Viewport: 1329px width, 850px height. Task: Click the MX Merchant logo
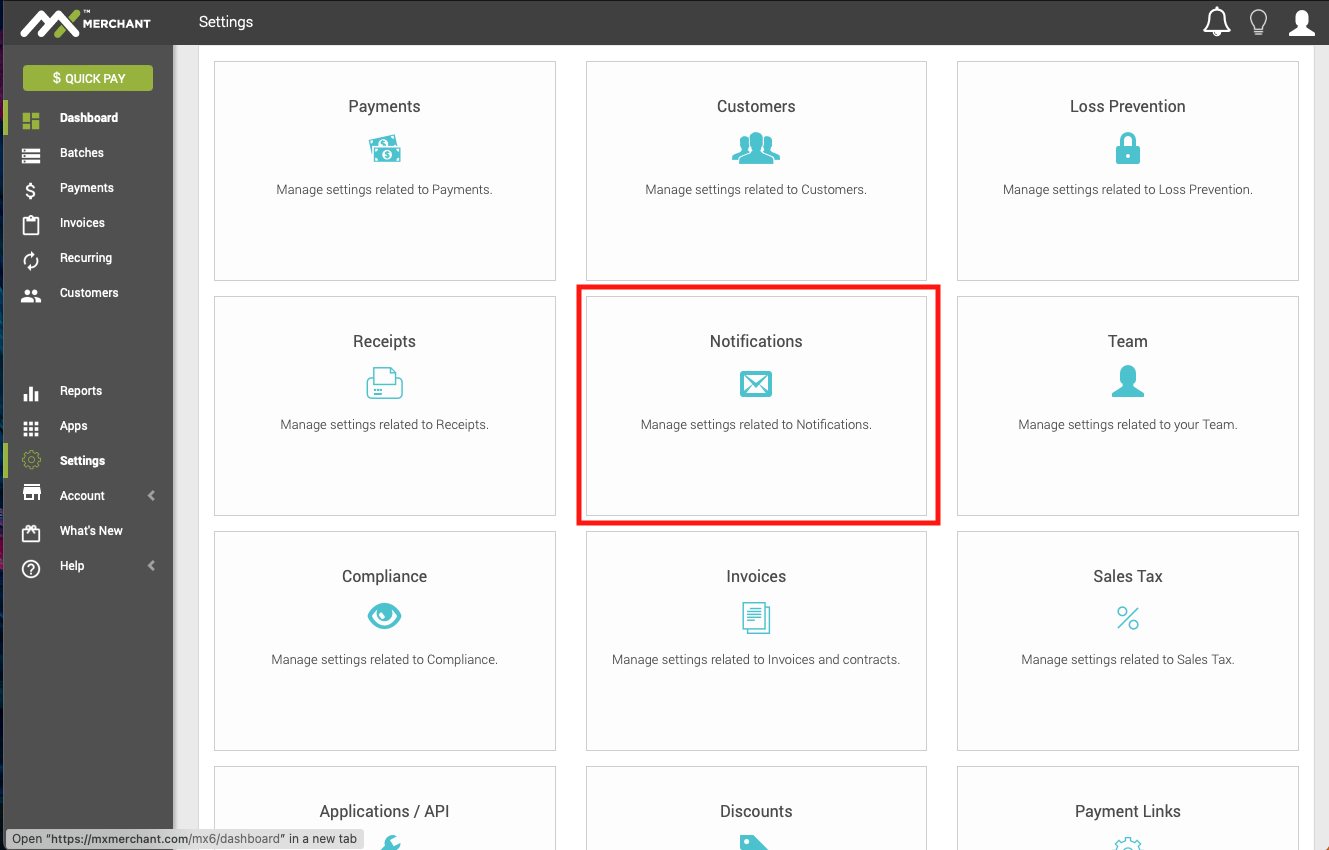85,21
